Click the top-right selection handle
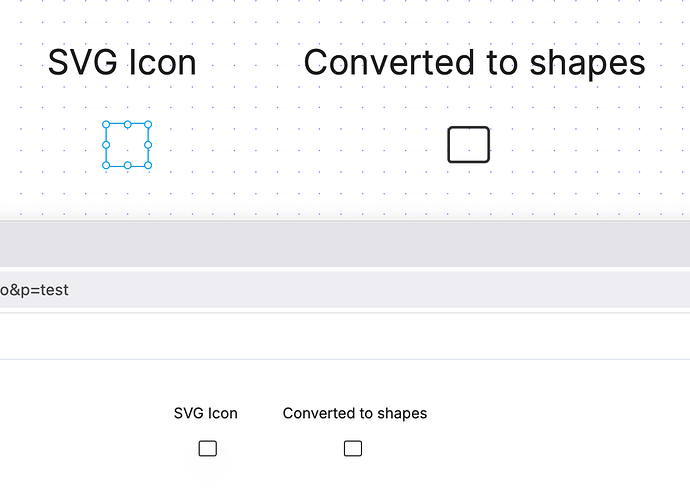The image size is (690, 495). [x=149, y=124]
